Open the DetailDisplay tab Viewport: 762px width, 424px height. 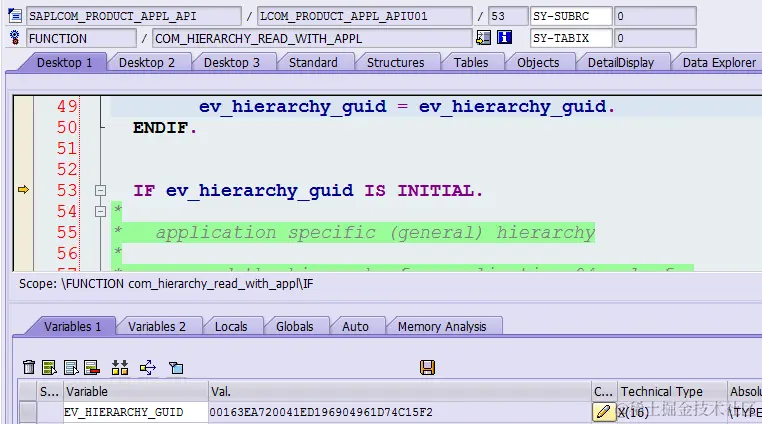pos(621,63)
